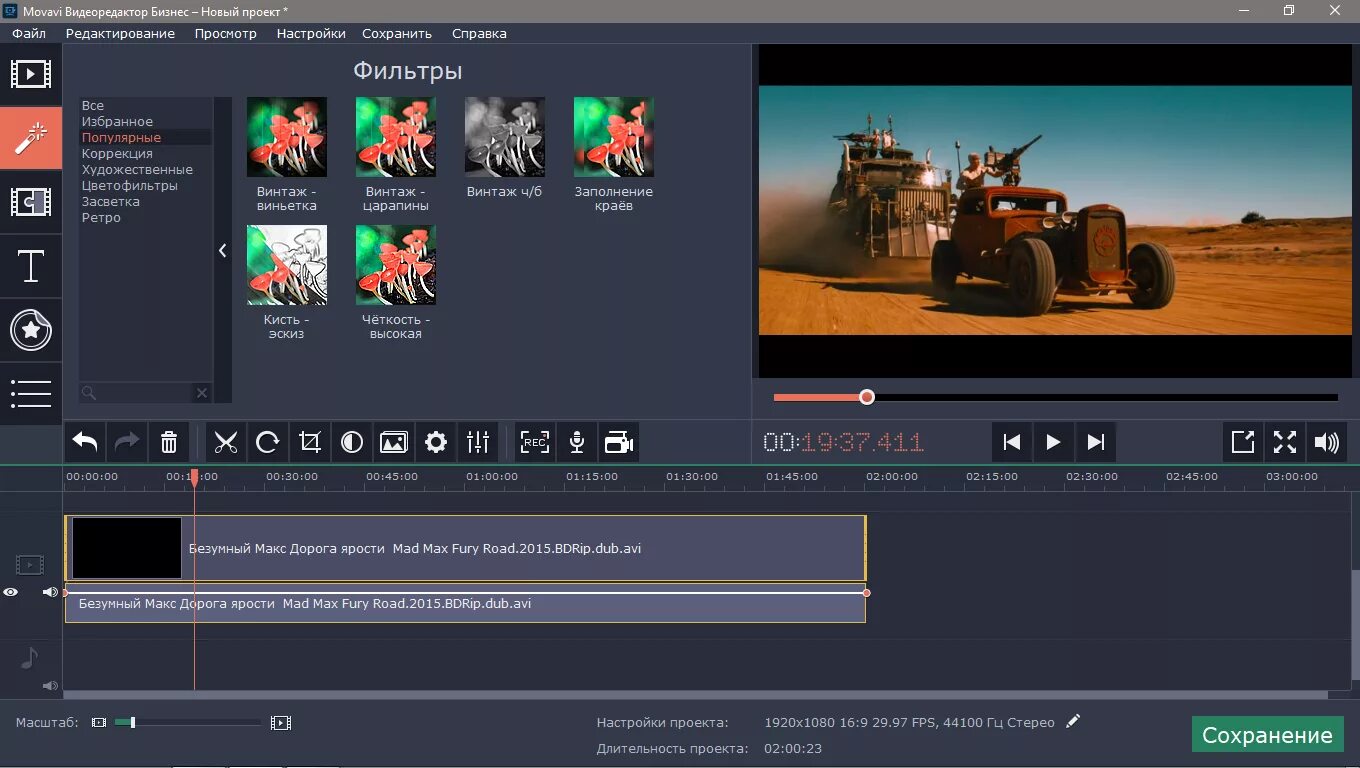Select the Популярные filter category
Viewport: 1360px width, 768px height.
121,137
